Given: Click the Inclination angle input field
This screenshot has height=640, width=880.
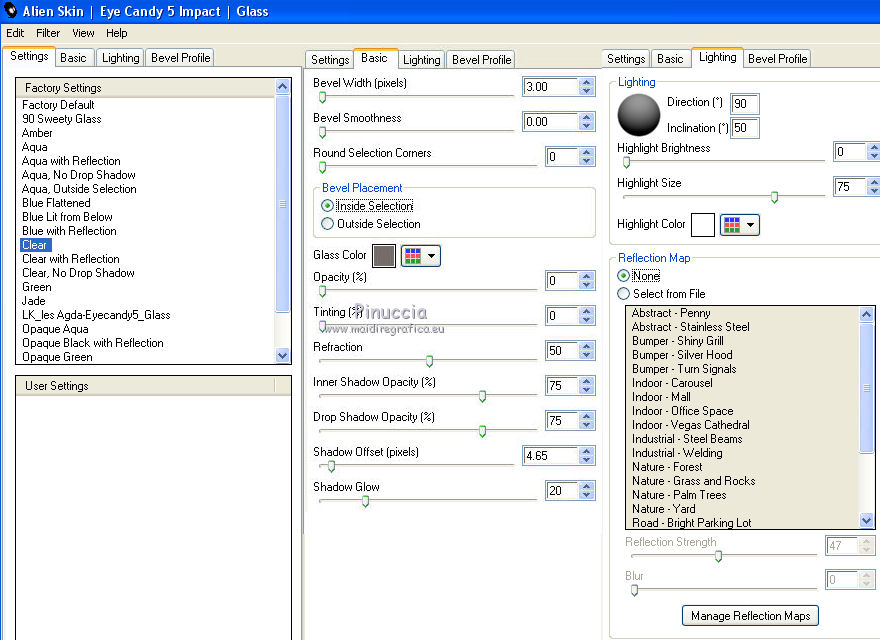Looking at the screenshot, I should click(745, 128).
